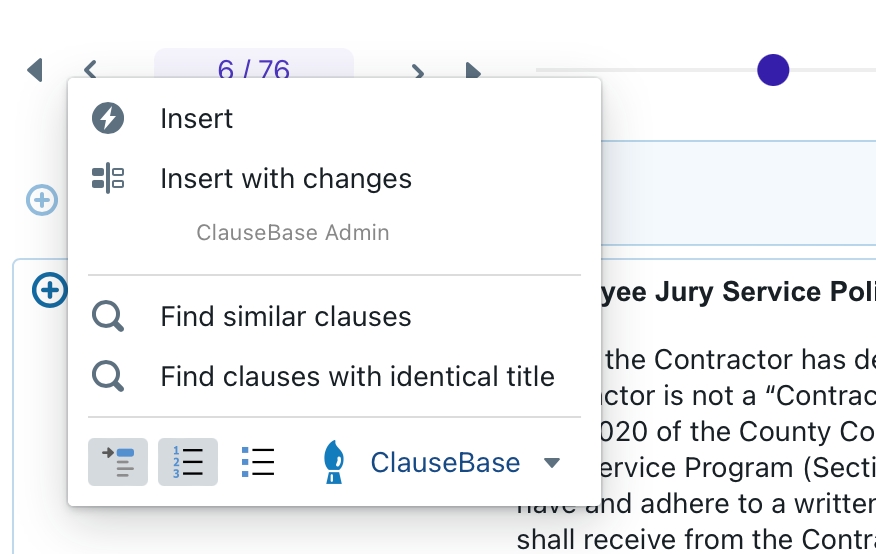Click magnifier icon beside Find similar clauses
The height and width of the screenshot is (554, 876).
(x=108, y=317)
